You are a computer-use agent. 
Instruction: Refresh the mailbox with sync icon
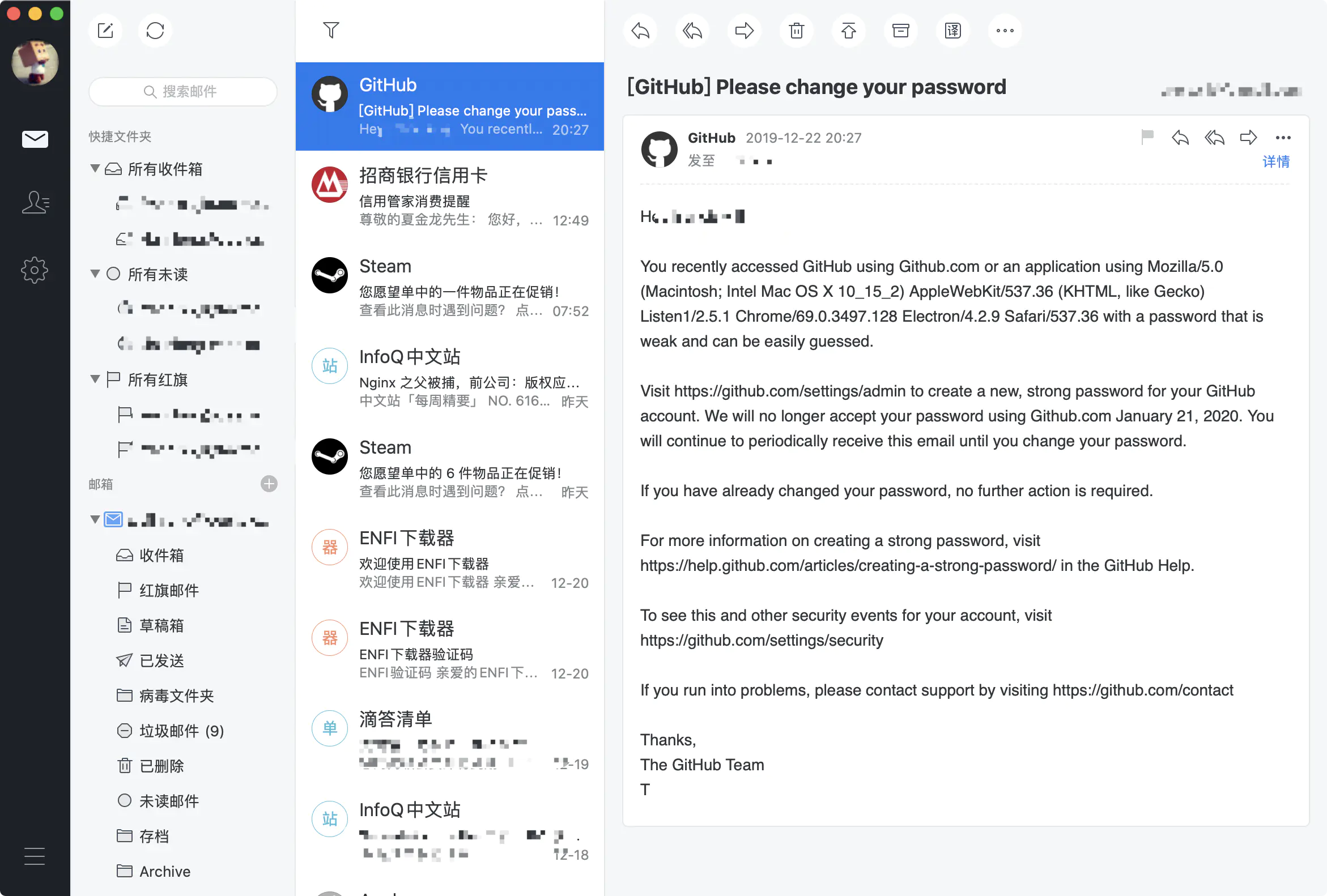(155, 30)
